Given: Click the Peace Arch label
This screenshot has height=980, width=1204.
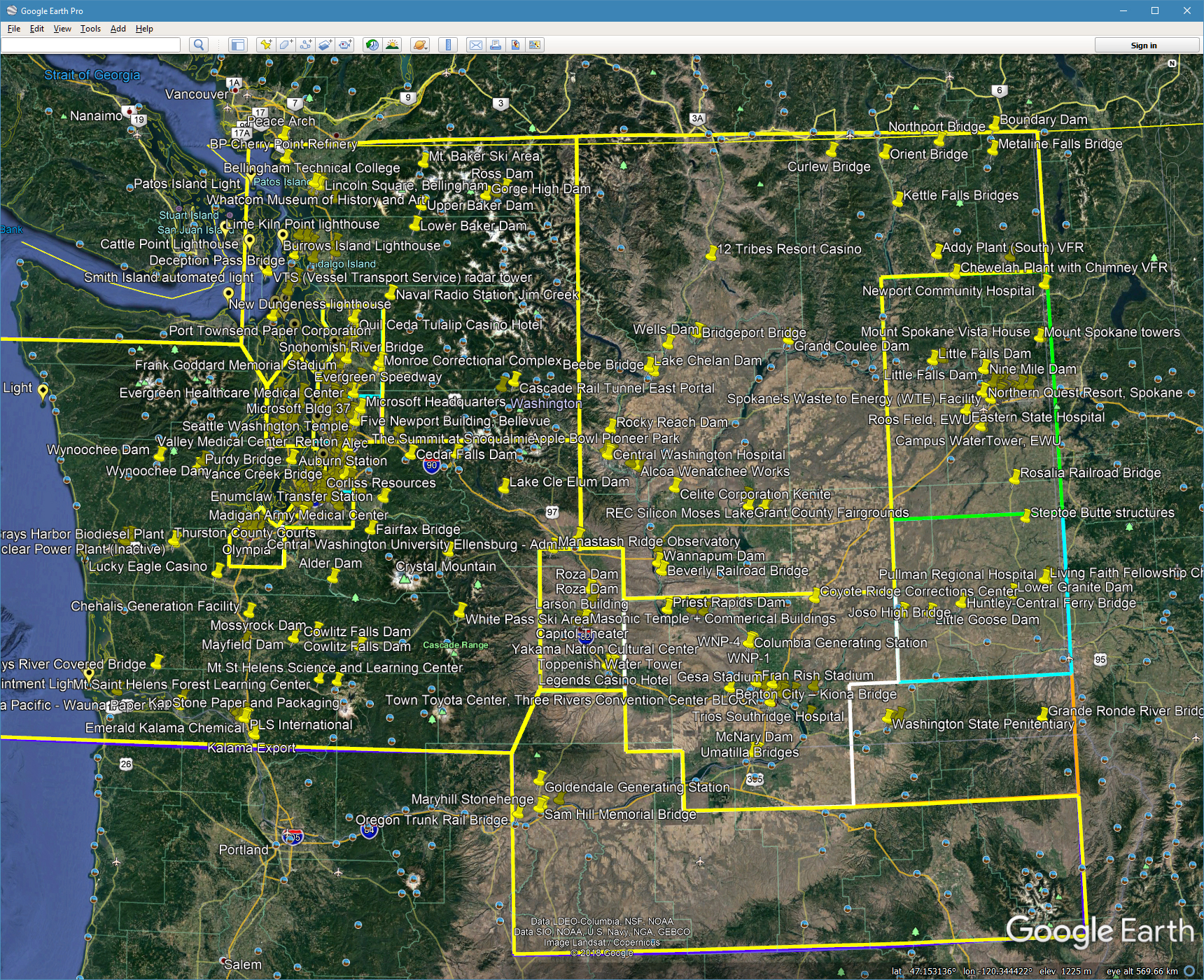Looking at the screenshot, I should pos(281,121).
